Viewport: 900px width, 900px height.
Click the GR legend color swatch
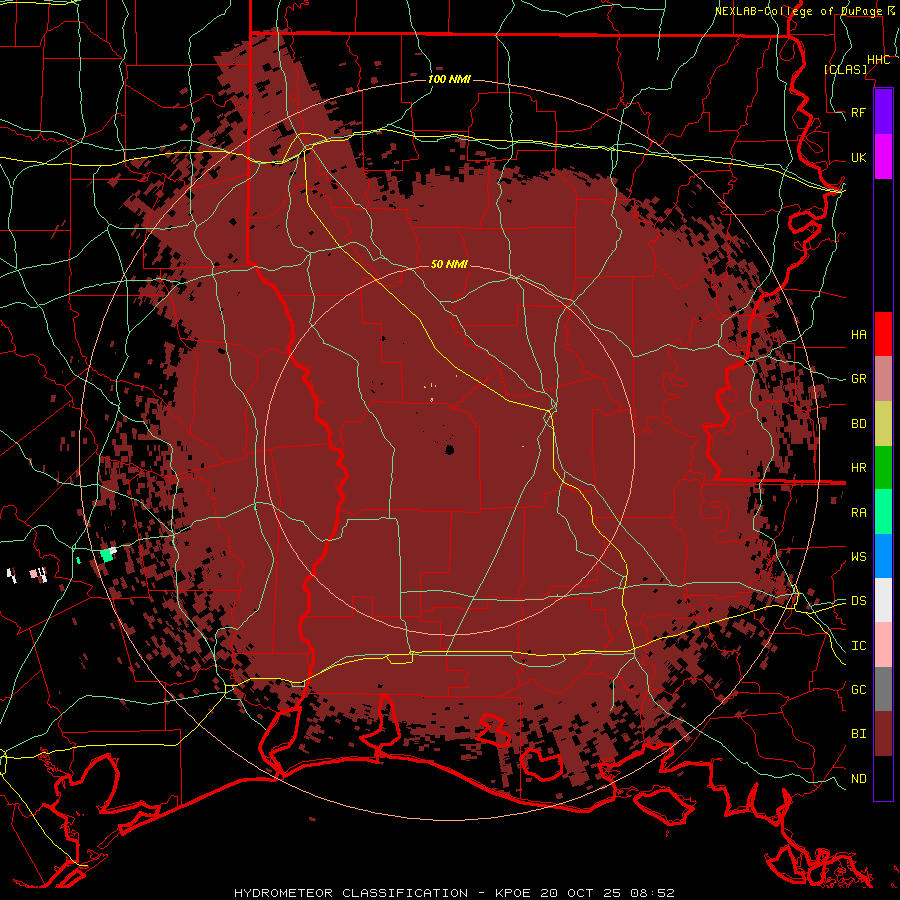pos(883,378)
